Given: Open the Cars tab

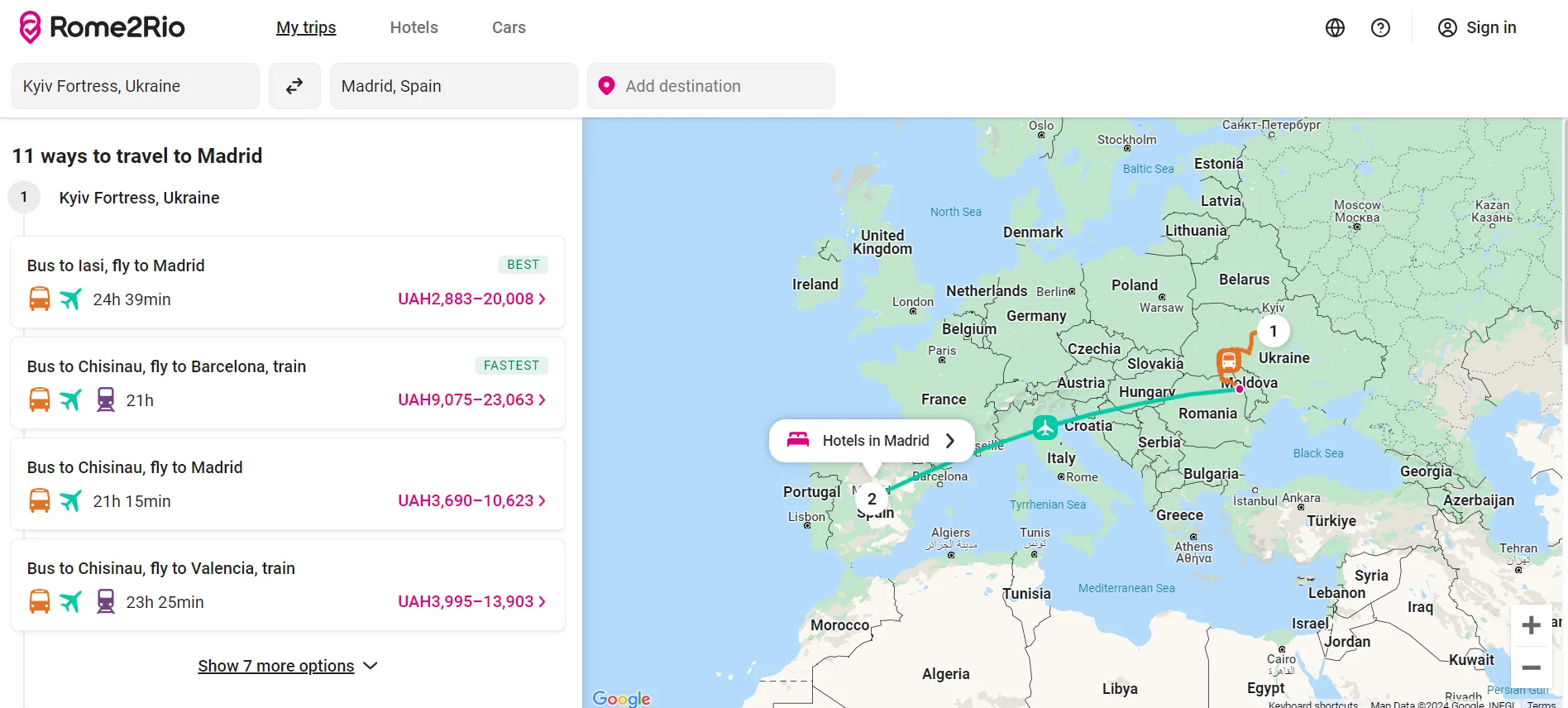Looking at the screenshot, I should pos(509,27).
